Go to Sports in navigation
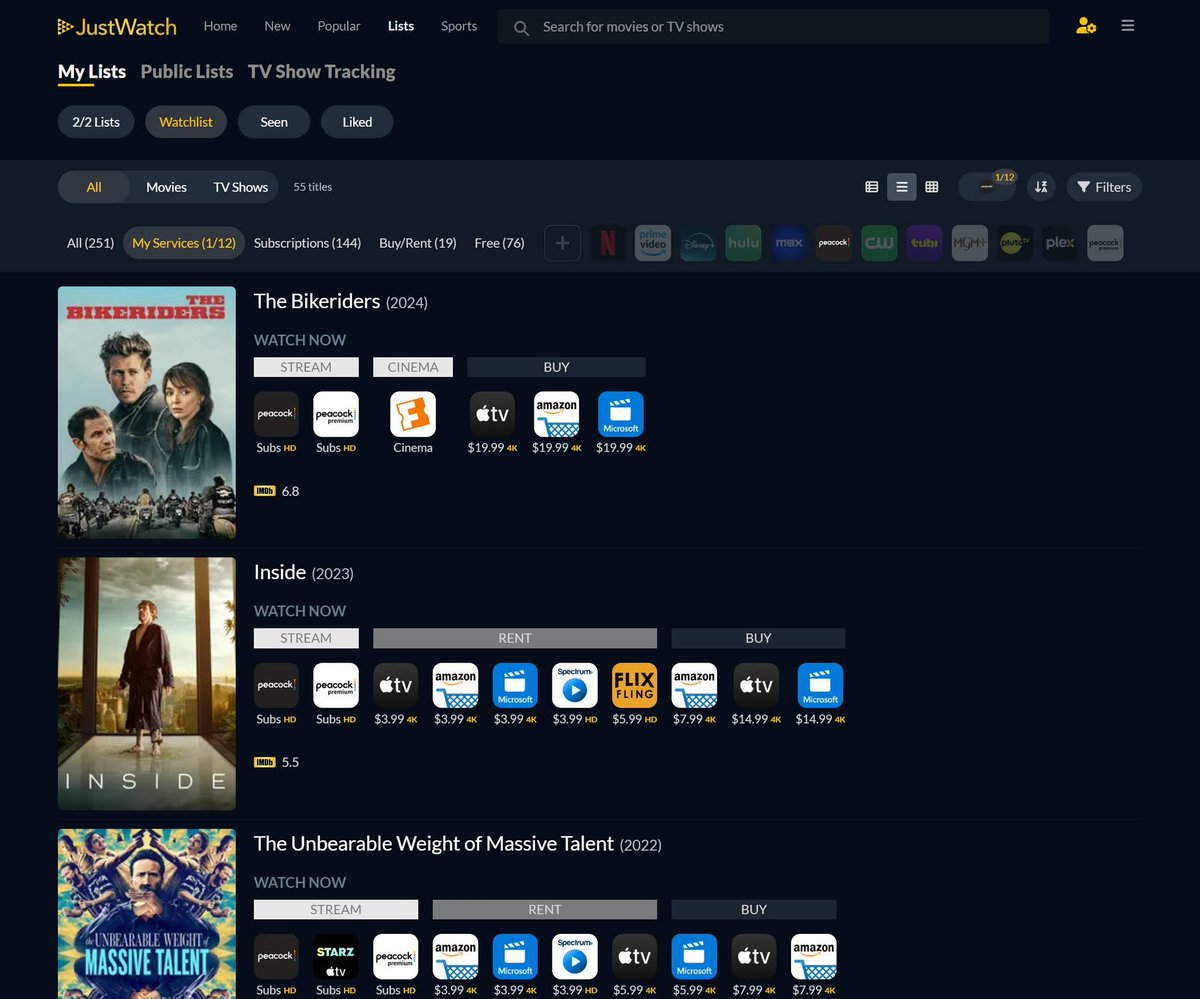The image size is (1200, 999). pos(459,26)
